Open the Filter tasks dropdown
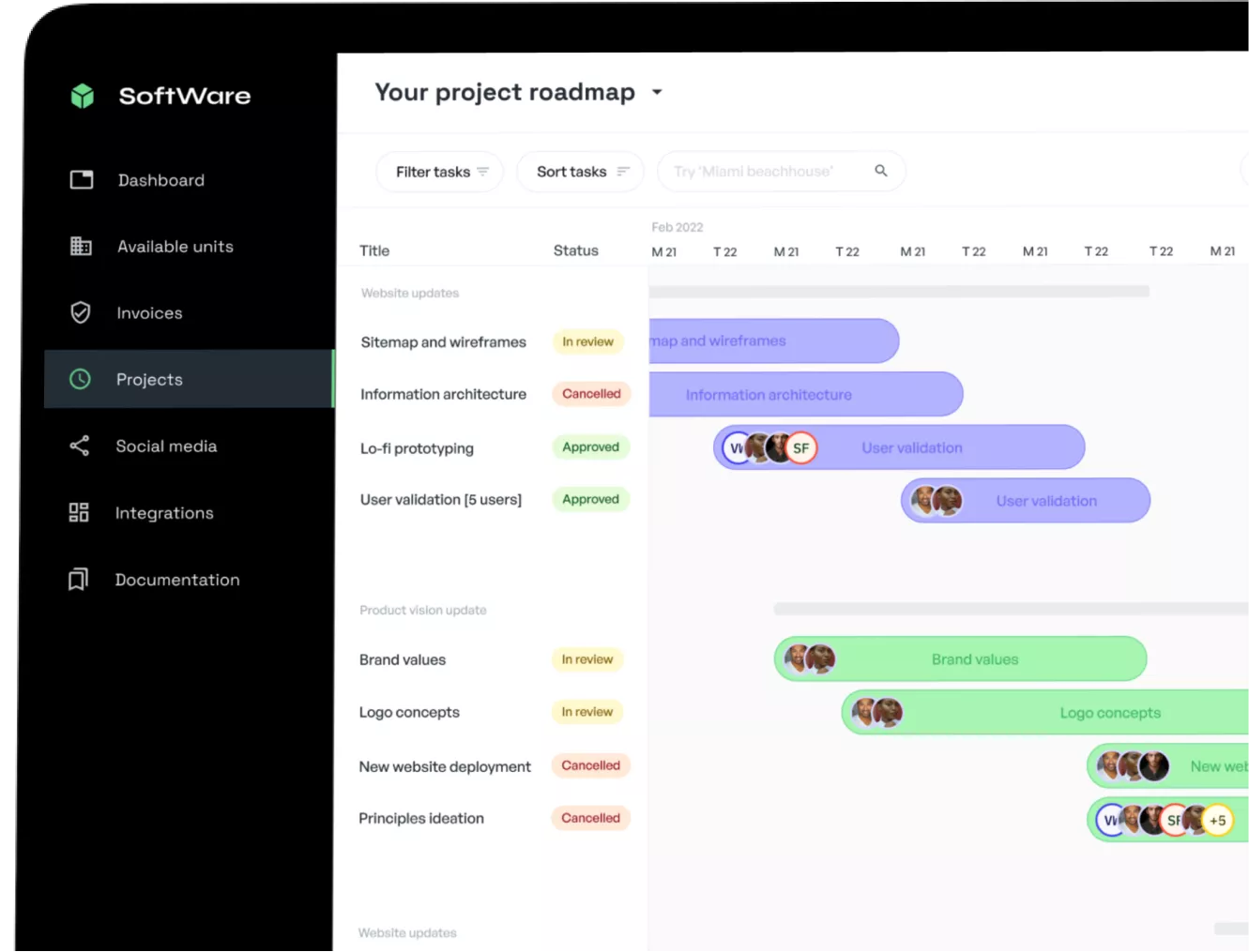The height and width of the screenshot is (952, 1249). pyautogui.click(x=440, y=172)
